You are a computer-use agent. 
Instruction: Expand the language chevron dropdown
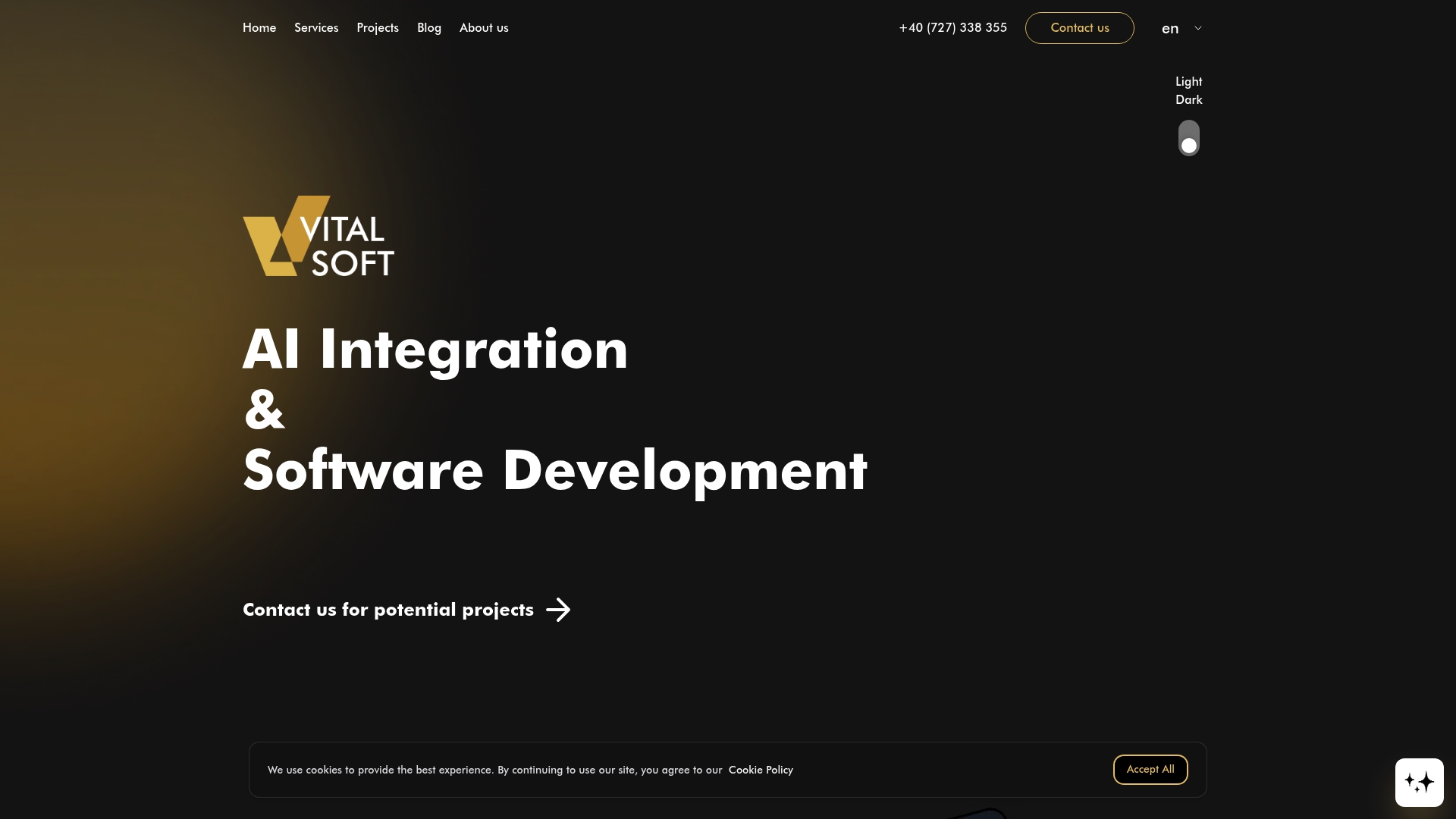click(1198, 28)
